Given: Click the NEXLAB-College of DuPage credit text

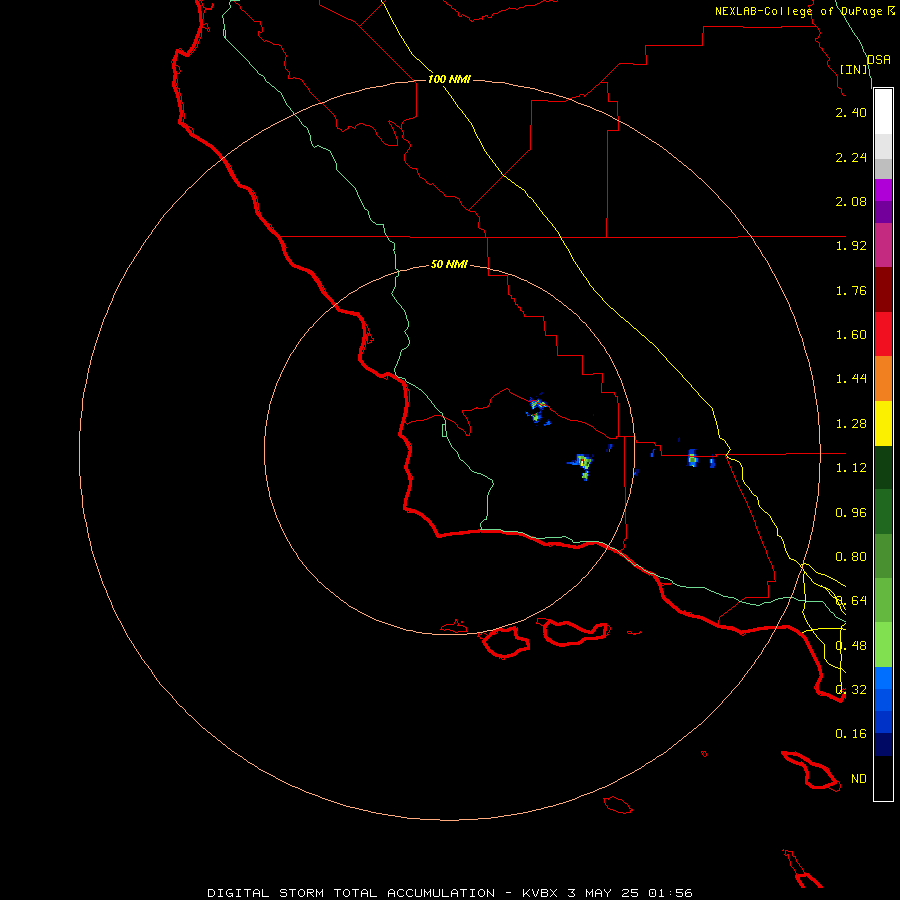Looking at the screenshot, I should pos(798,11).
